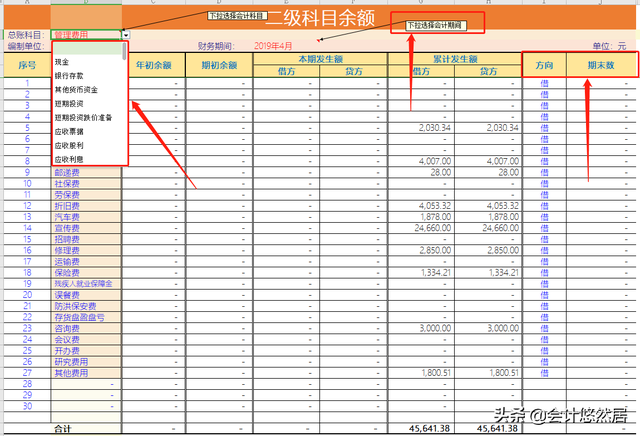Select the 残疾人就业保障金 cell
The width and height of the screenshot is (640, 436).
86,284
